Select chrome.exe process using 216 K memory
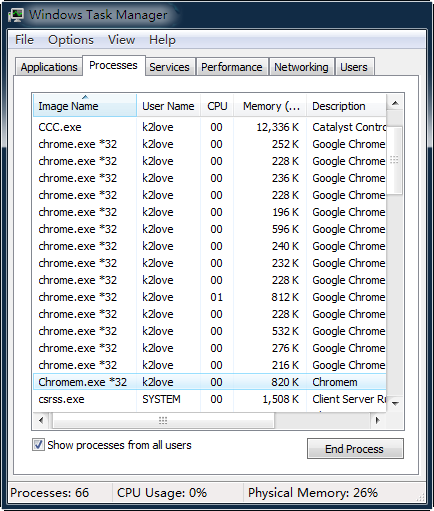 click(x=209, y=365)
